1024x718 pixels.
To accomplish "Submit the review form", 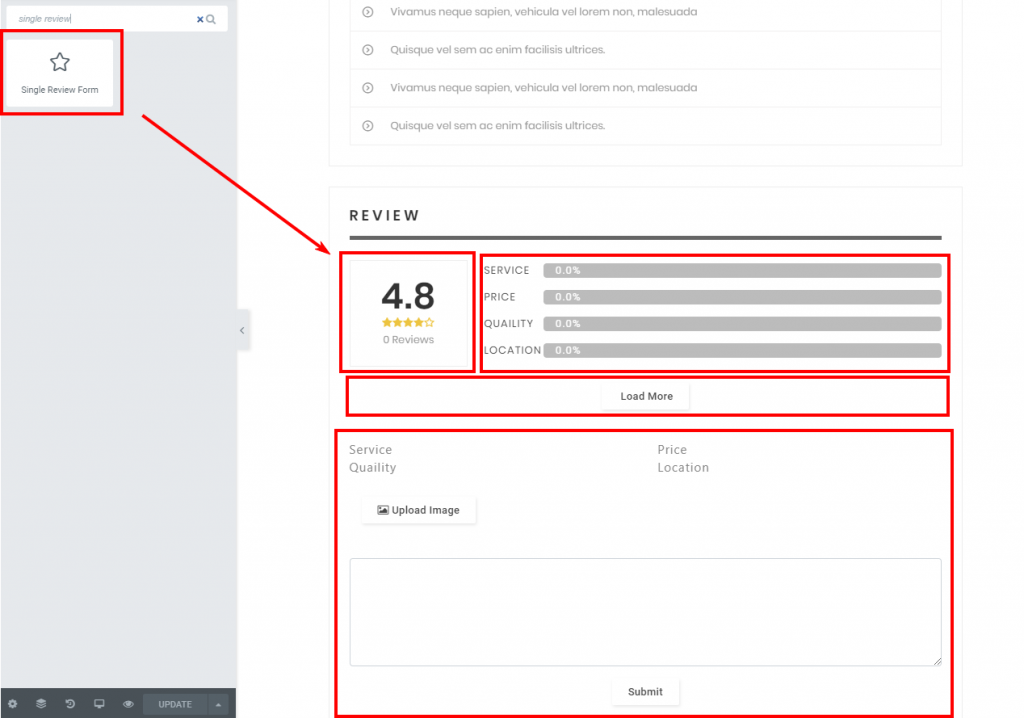I will (645, 692).
